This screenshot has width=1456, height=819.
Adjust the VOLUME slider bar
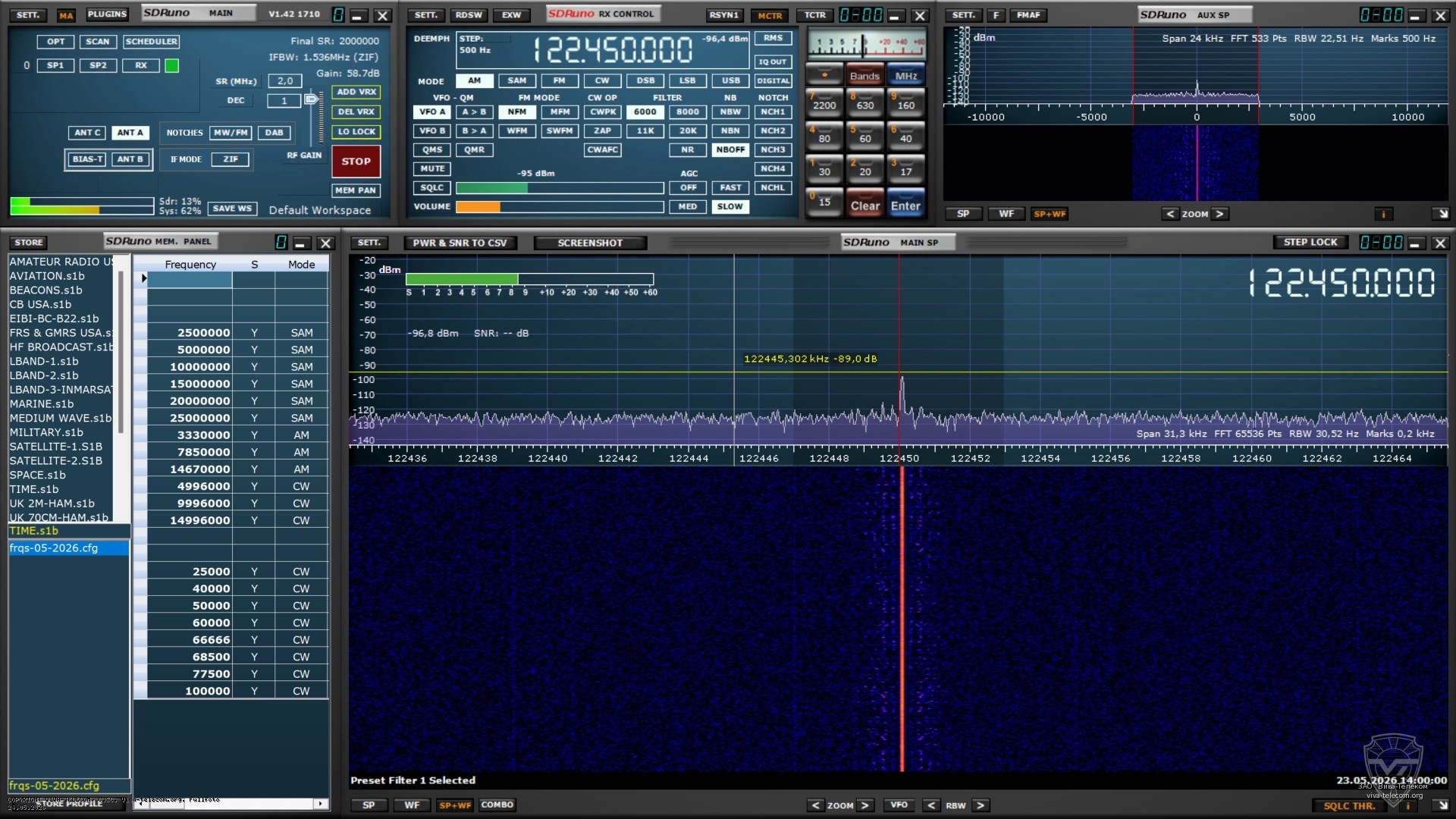point(560,206)
